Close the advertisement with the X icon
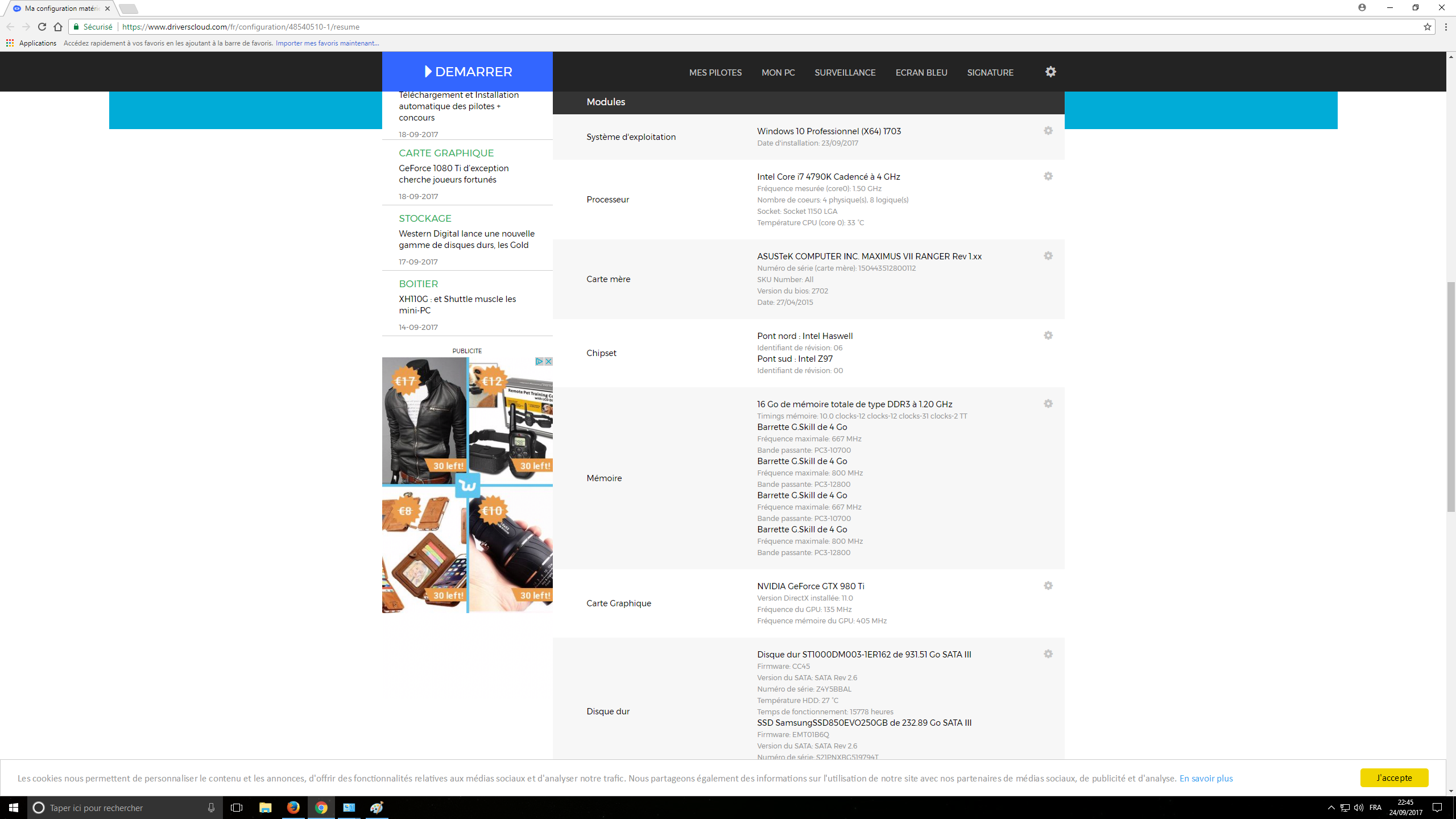 coord(548,362)
